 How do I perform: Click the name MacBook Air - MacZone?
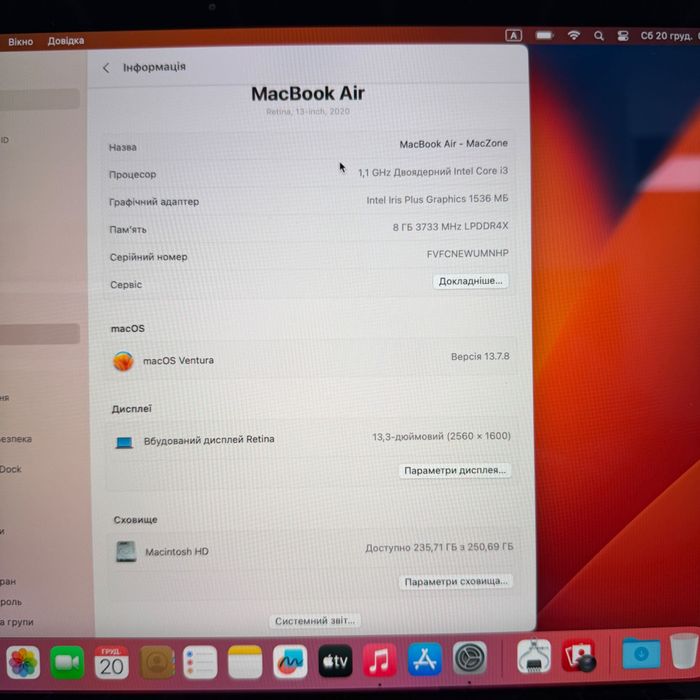453,144
